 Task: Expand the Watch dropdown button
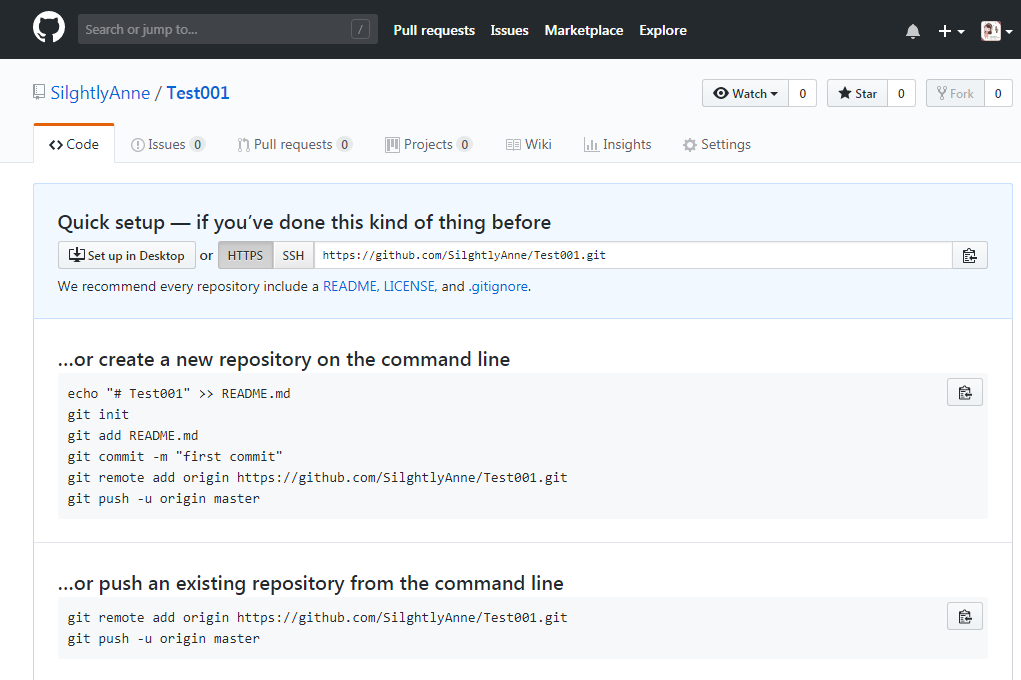tap(745, 93)
